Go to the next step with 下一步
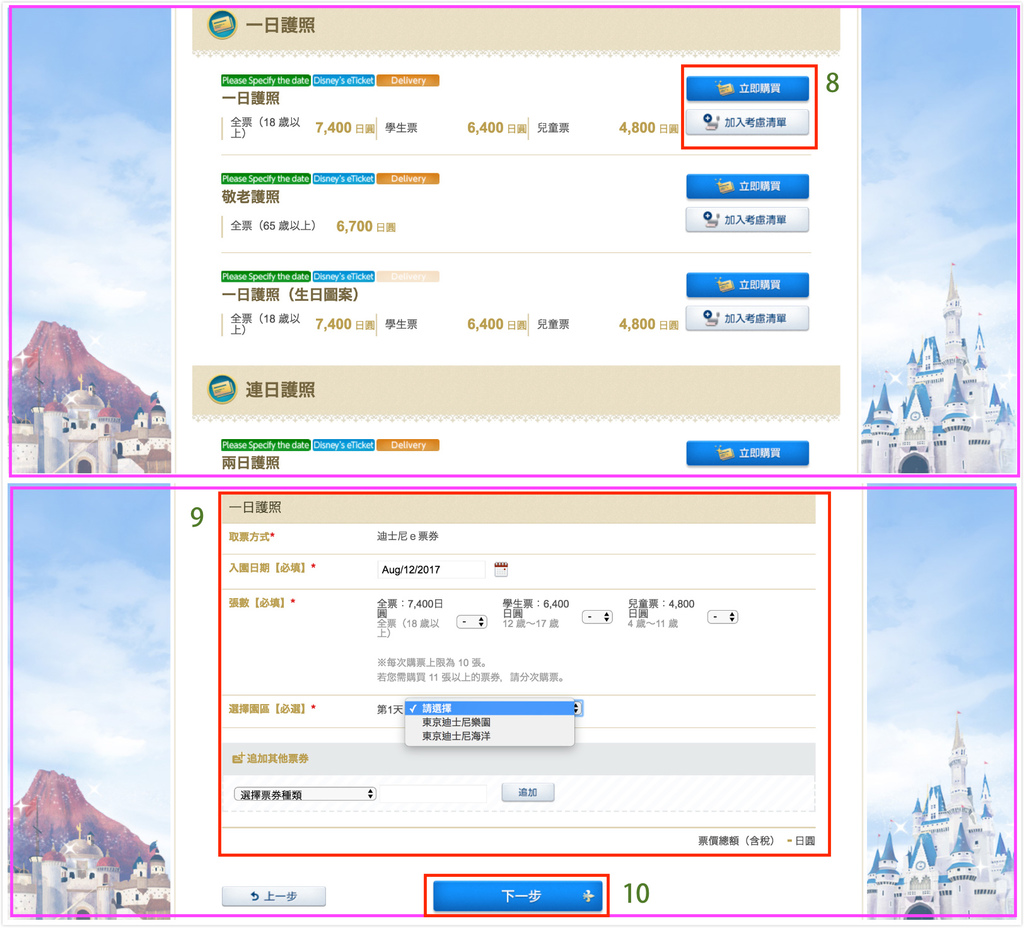The width and height of the screenshot is (1024, 928). coord(517,895)
